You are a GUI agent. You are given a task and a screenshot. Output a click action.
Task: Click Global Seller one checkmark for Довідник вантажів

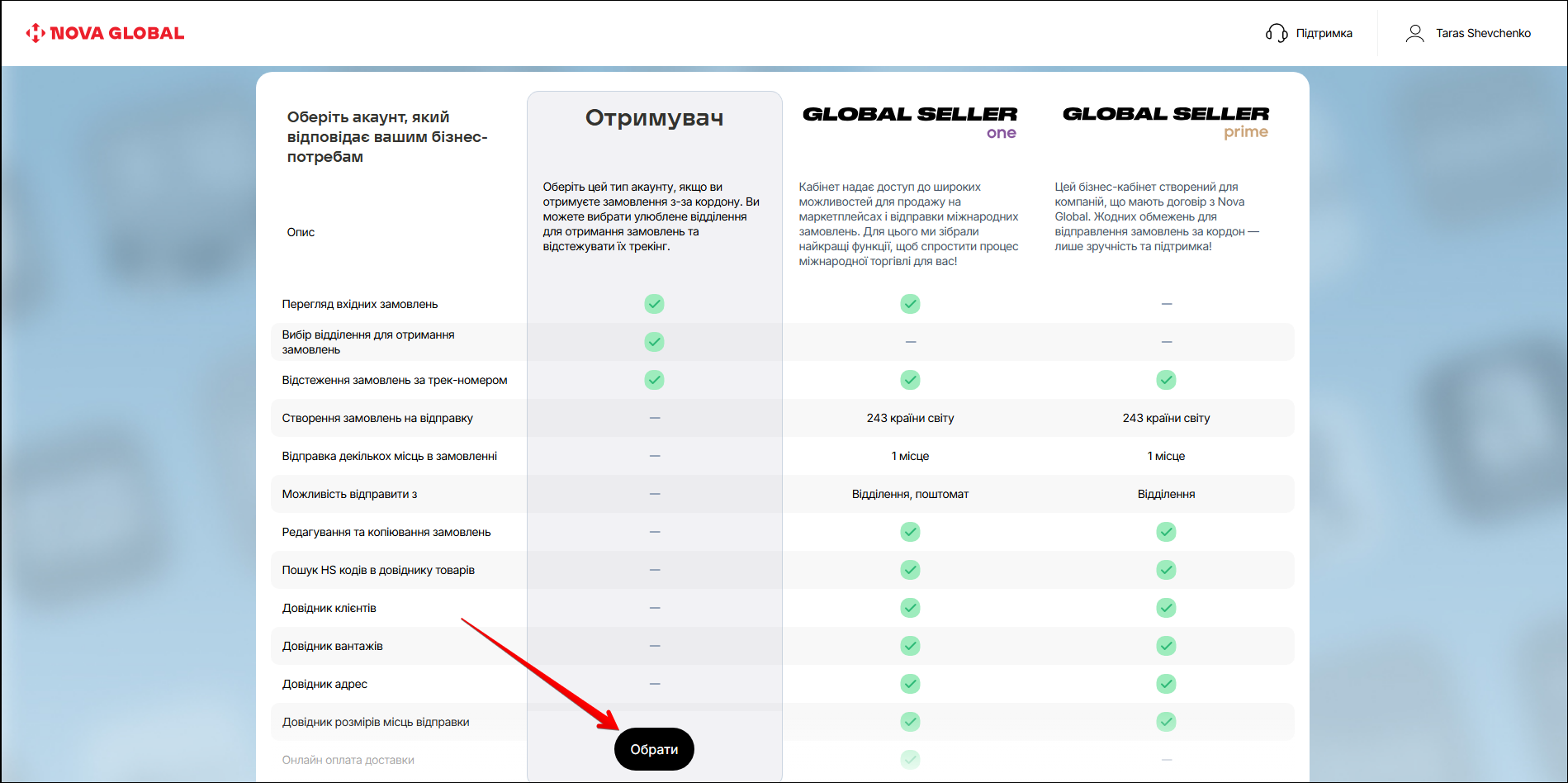(x=910, y=646)
